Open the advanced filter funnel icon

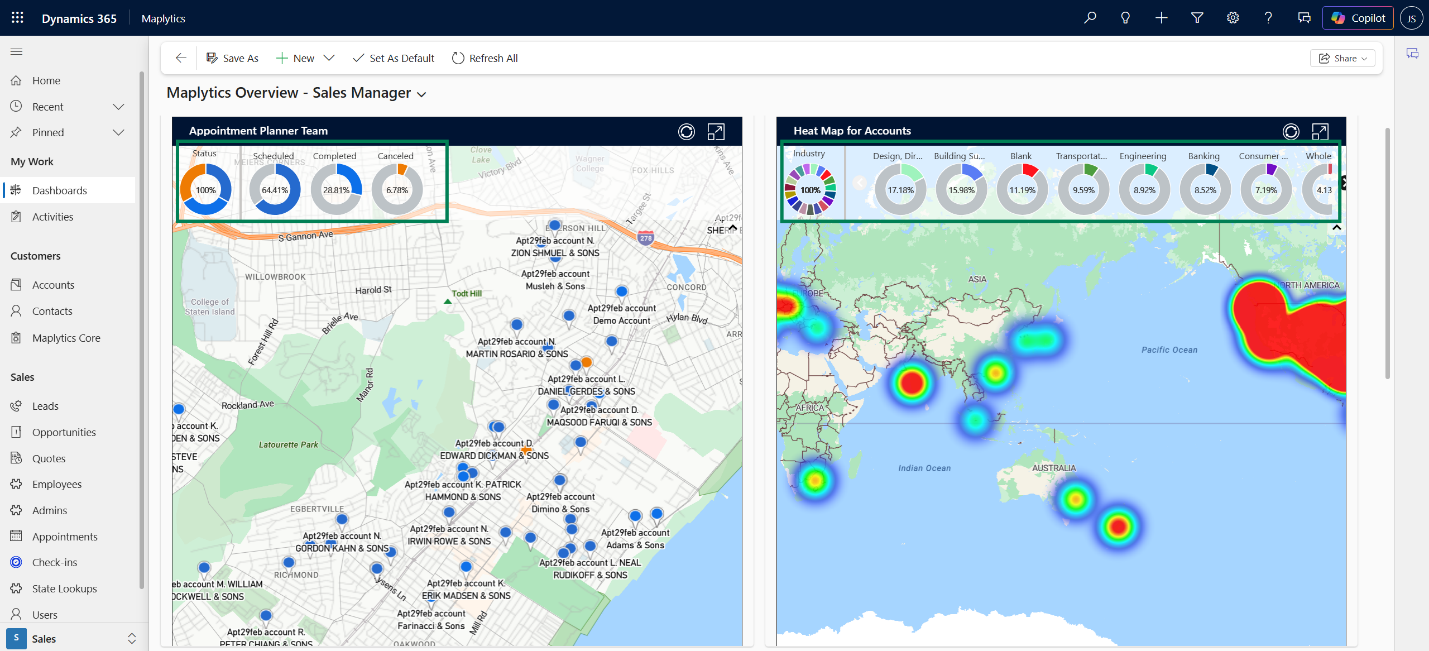(1197, 18)
